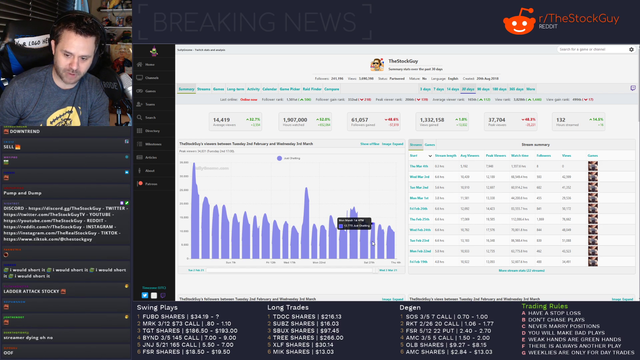Click the chart date range slider bar

291,270
